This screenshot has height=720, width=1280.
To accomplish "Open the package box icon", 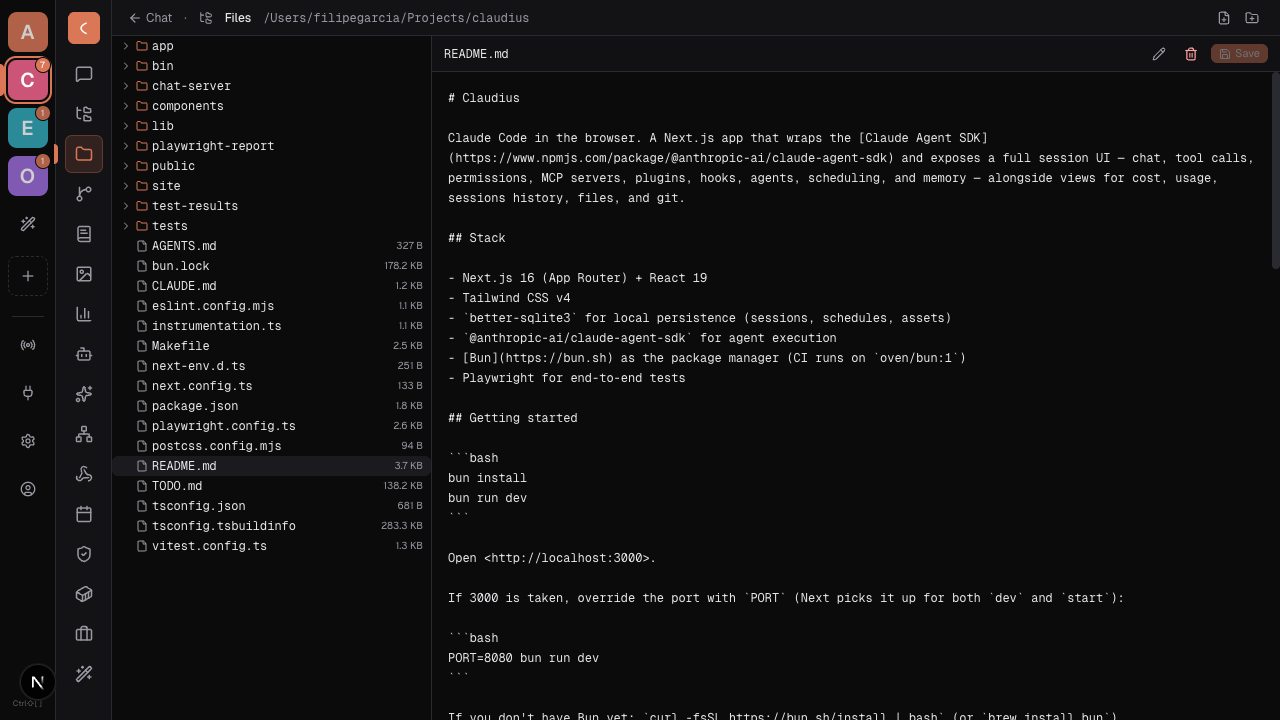I will pos(84,594).
